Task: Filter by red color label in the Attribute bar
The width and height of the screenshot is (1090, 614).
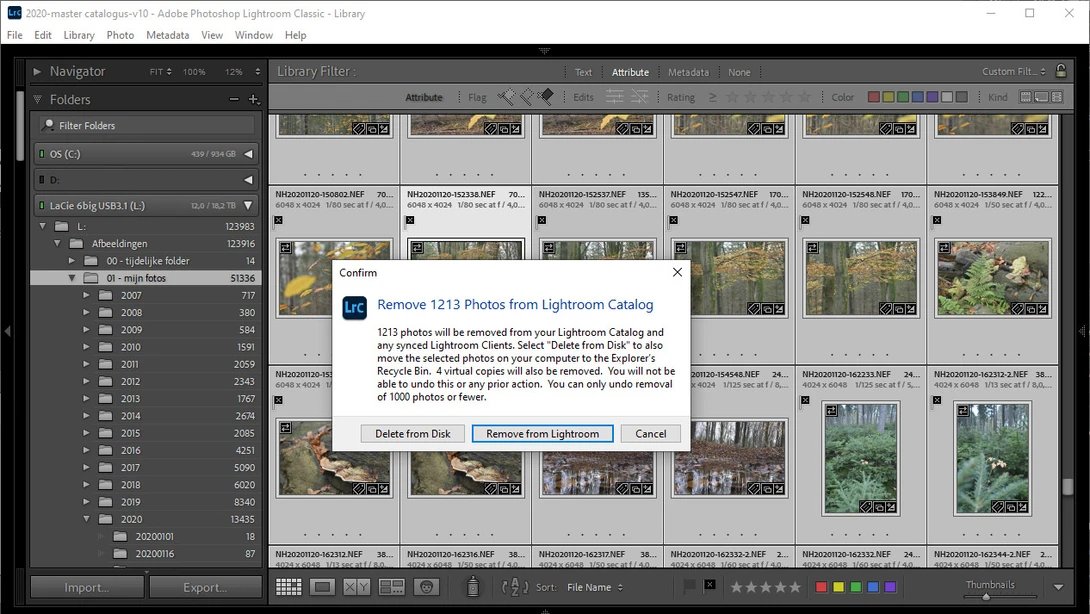Action: [x=874, y=97]
